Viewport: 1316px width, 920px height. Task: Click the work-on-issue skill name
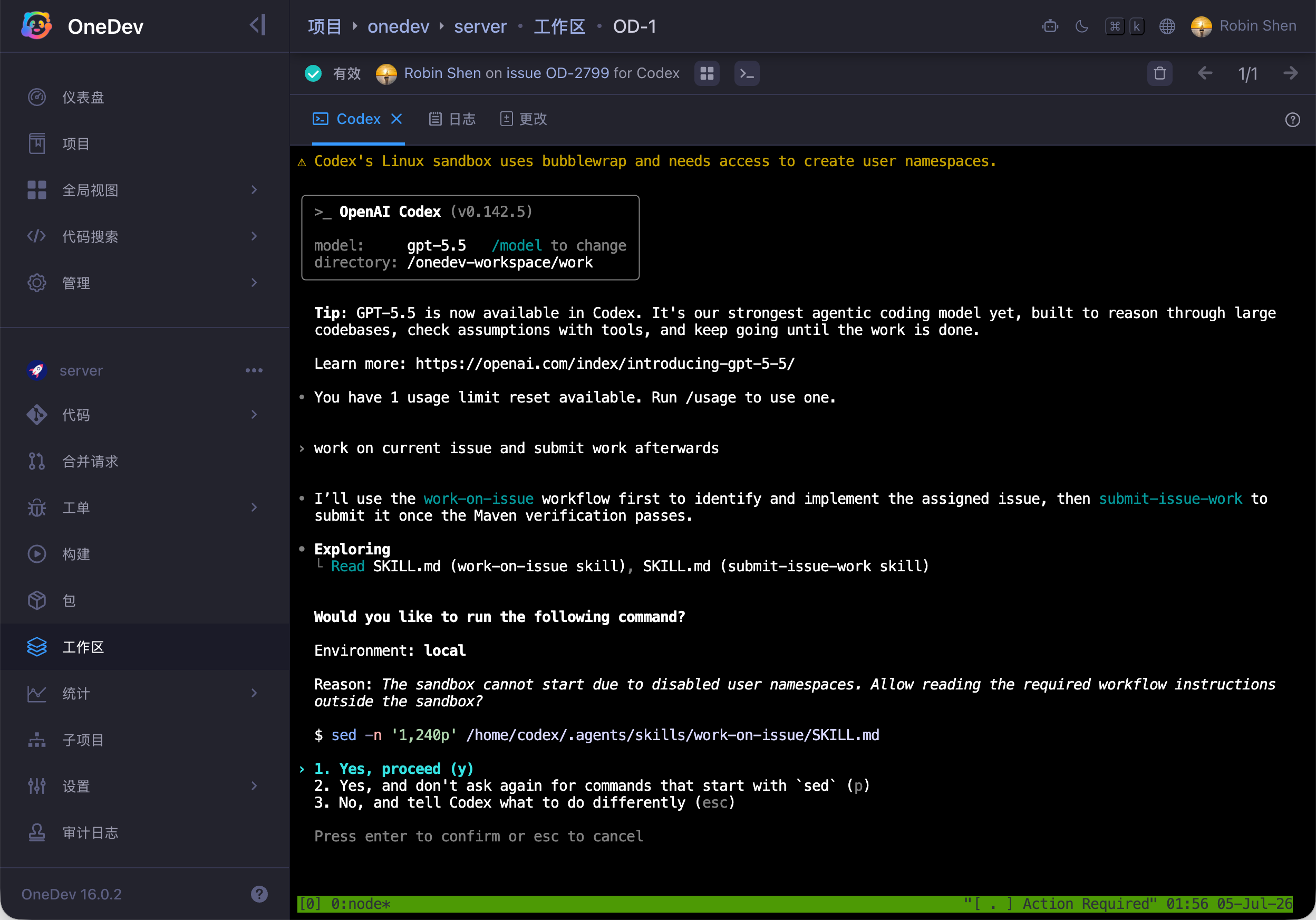(479, 499)
